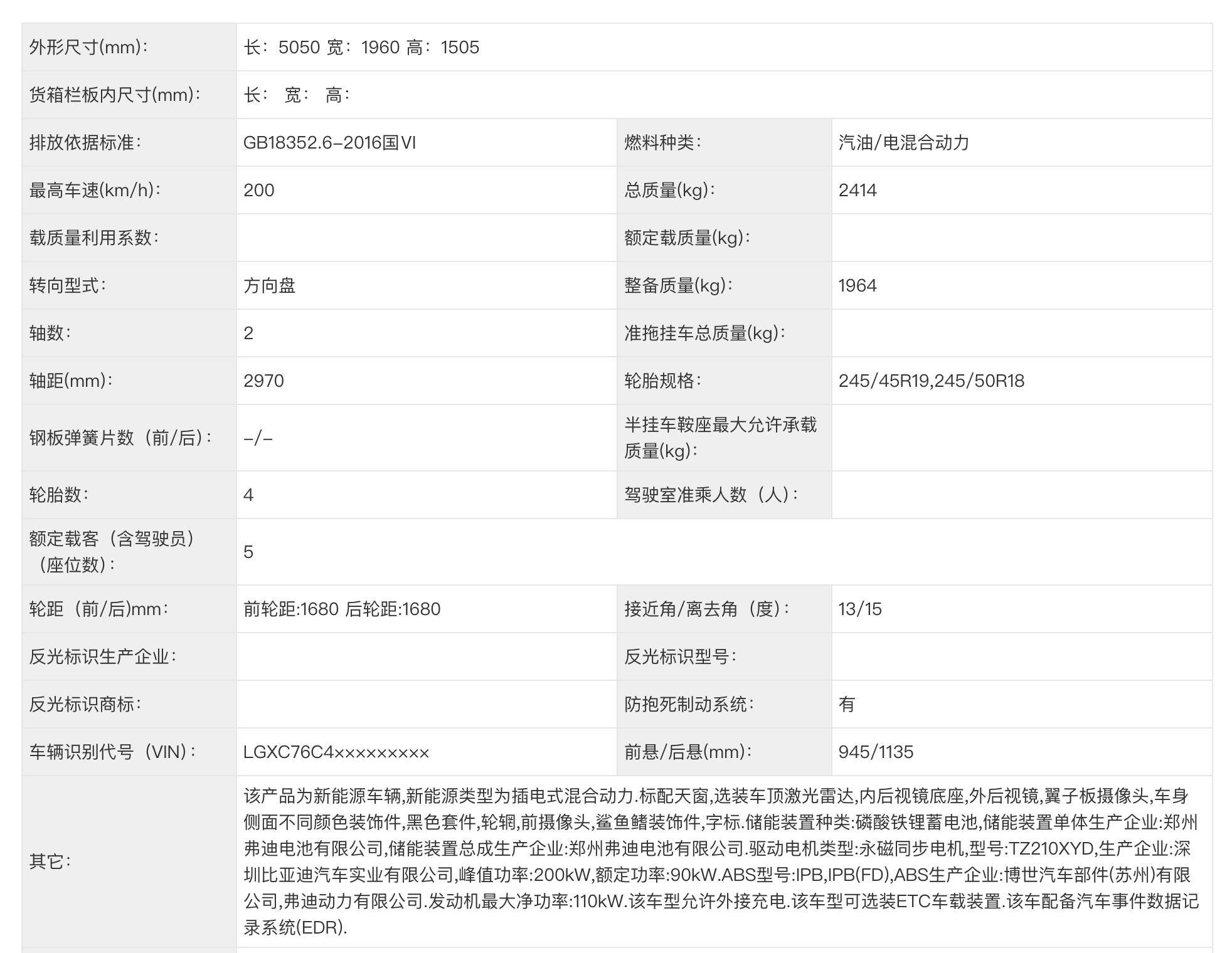Click the approach/departure angle value 13/15
Screen dimensions: 1232x953
(x=859, y=609)
